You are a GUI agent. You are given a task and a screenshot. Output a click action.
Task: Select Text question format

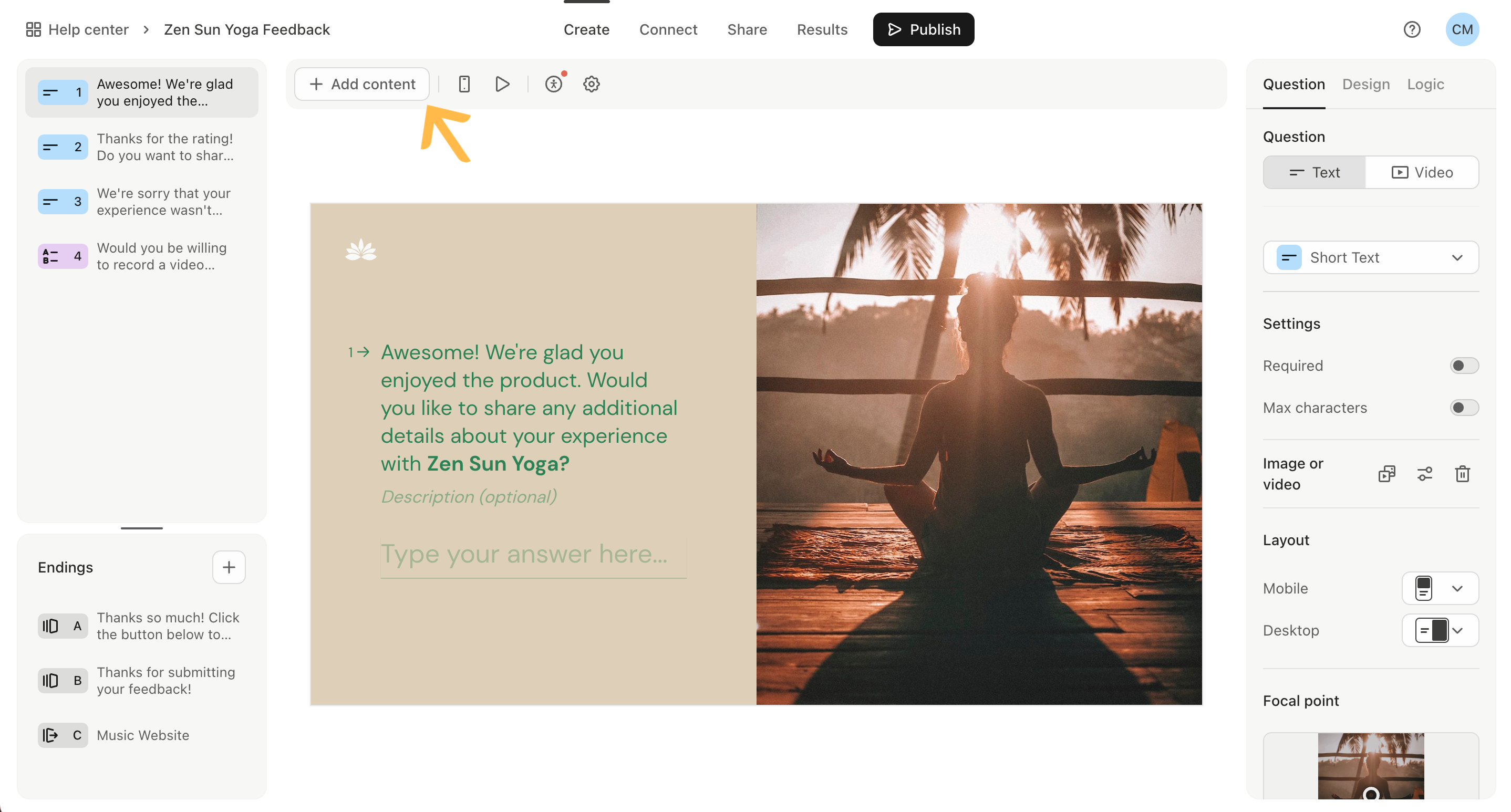click(x=1315, y=172)
